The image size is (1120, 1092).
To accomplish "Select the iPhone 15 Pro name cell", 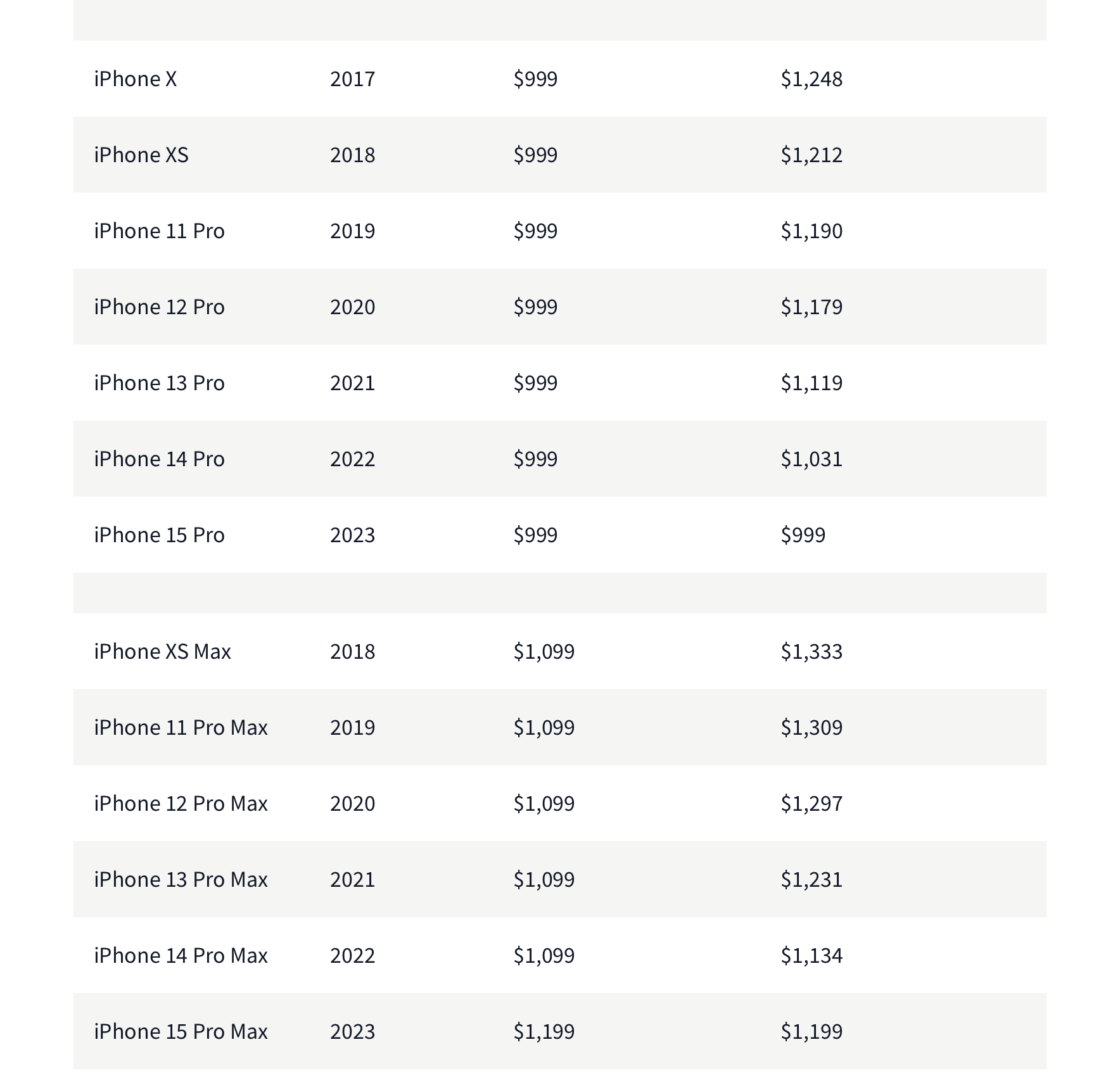I will point(159,535).
